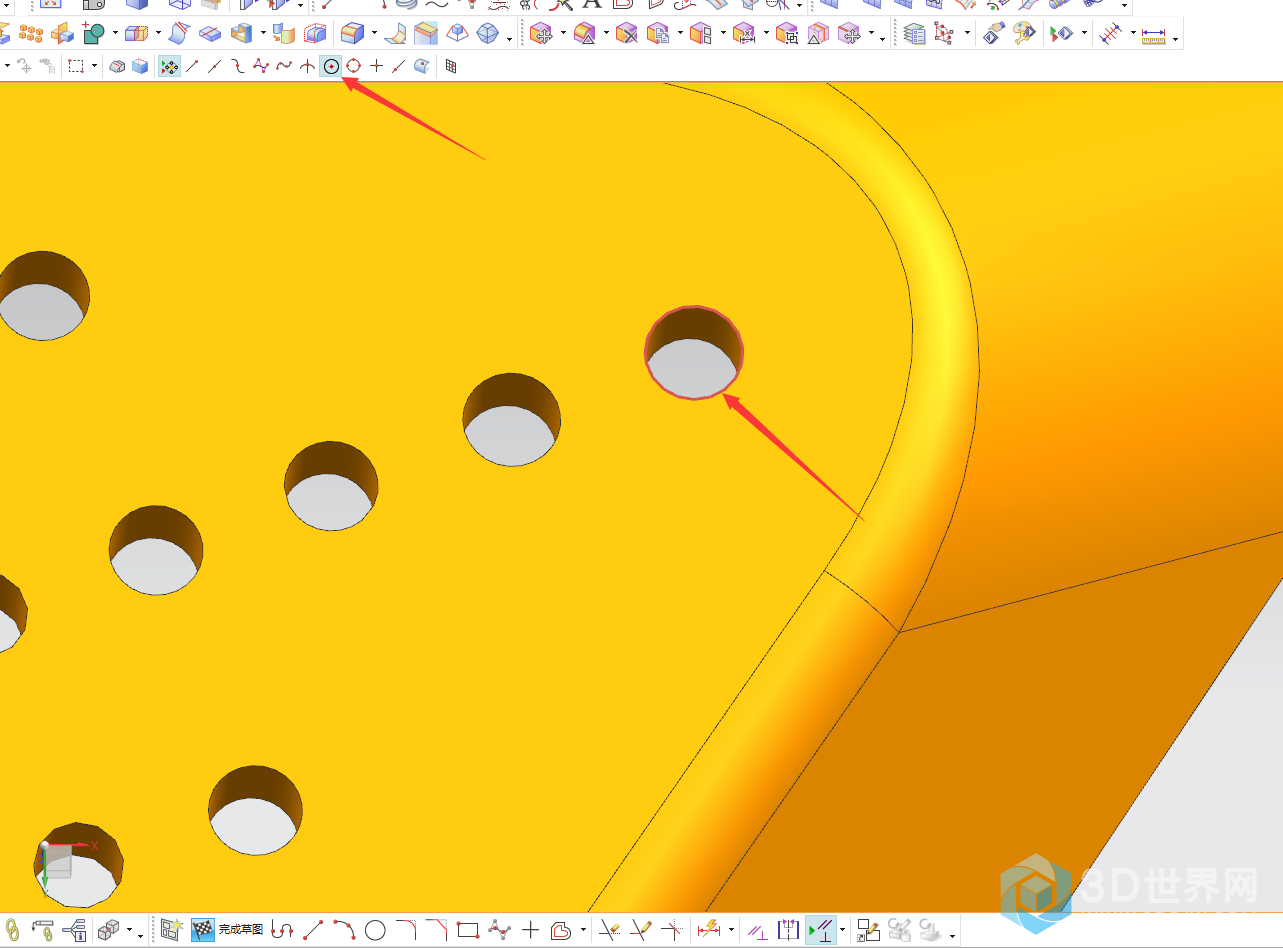Select the Arc sketch tool
Viewport: 1283px width, 948px height.
click(344, 931)
